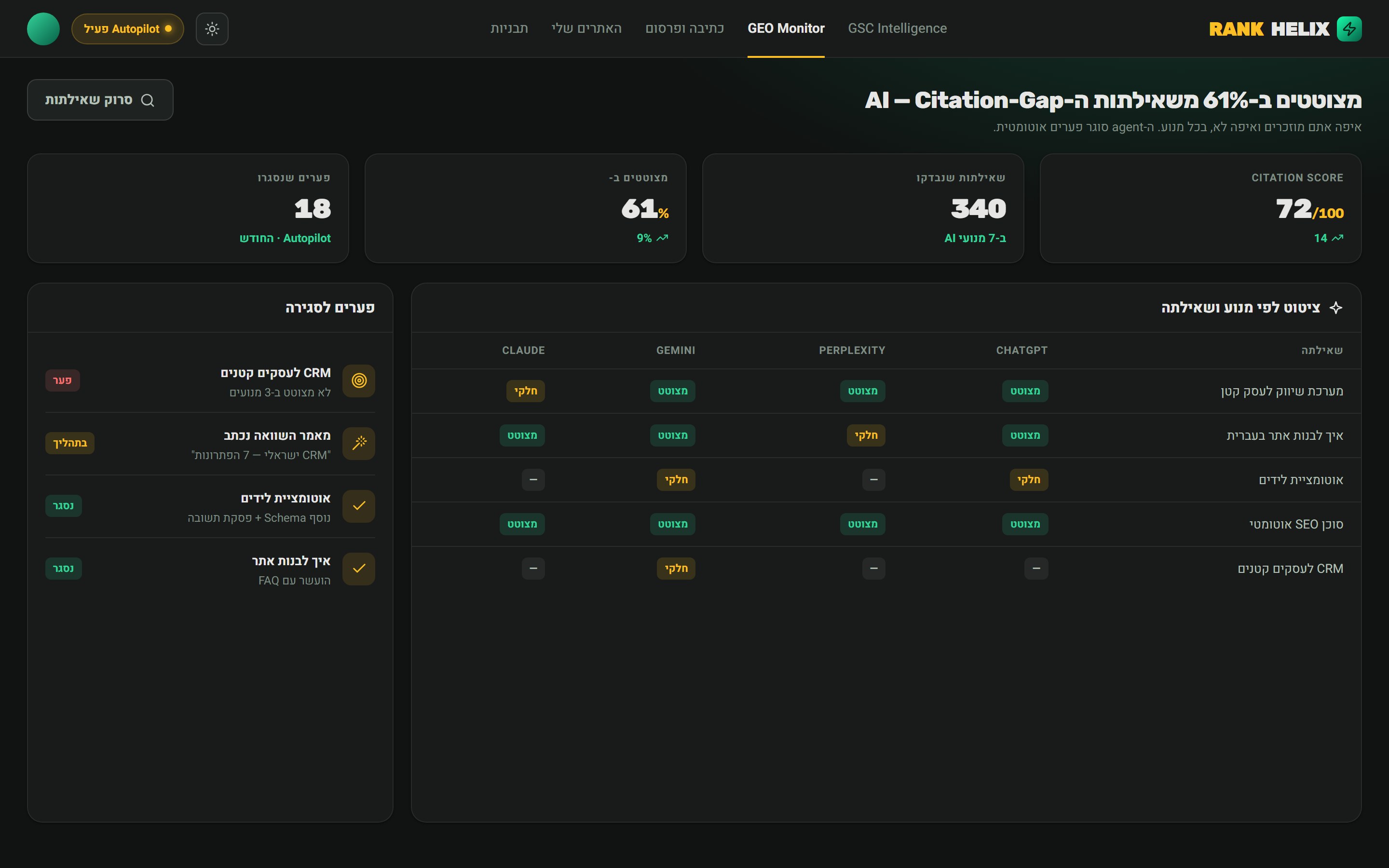The height and width of the screenshot is (868, 1389).
Task: Select the מערכת שיווק לעסק קטן query row
Action: (x=886, y=391)
